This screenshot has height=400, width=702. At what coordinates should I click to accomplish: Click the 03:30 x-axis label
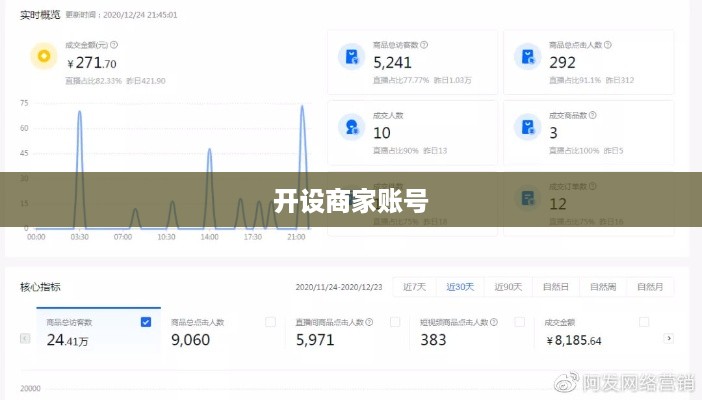80,237
